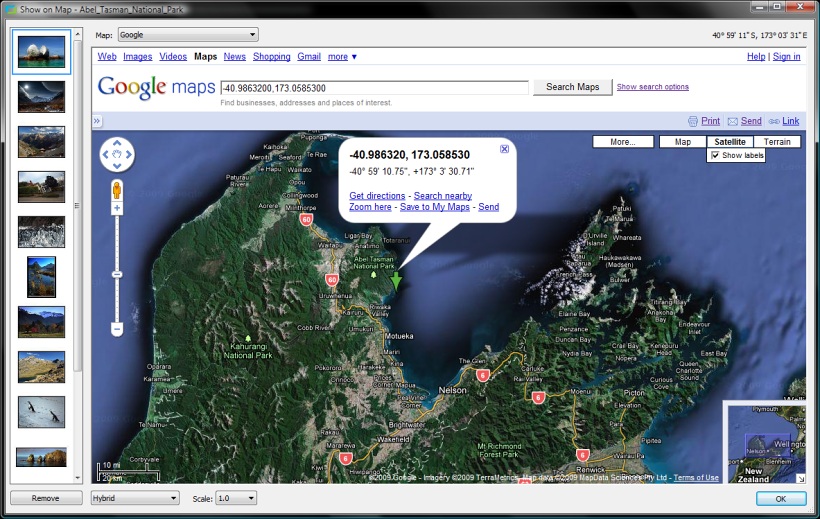
Task: Click the Send link inside the info balloon
Action: 488,207
